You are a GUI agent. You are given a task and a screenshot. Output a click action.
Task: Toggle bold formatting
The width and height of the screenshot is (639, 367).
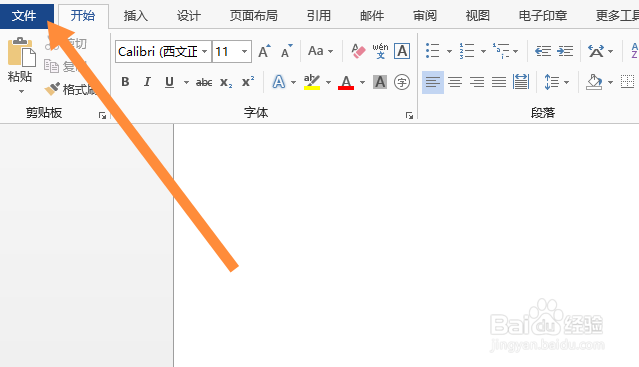click(125, 82)
